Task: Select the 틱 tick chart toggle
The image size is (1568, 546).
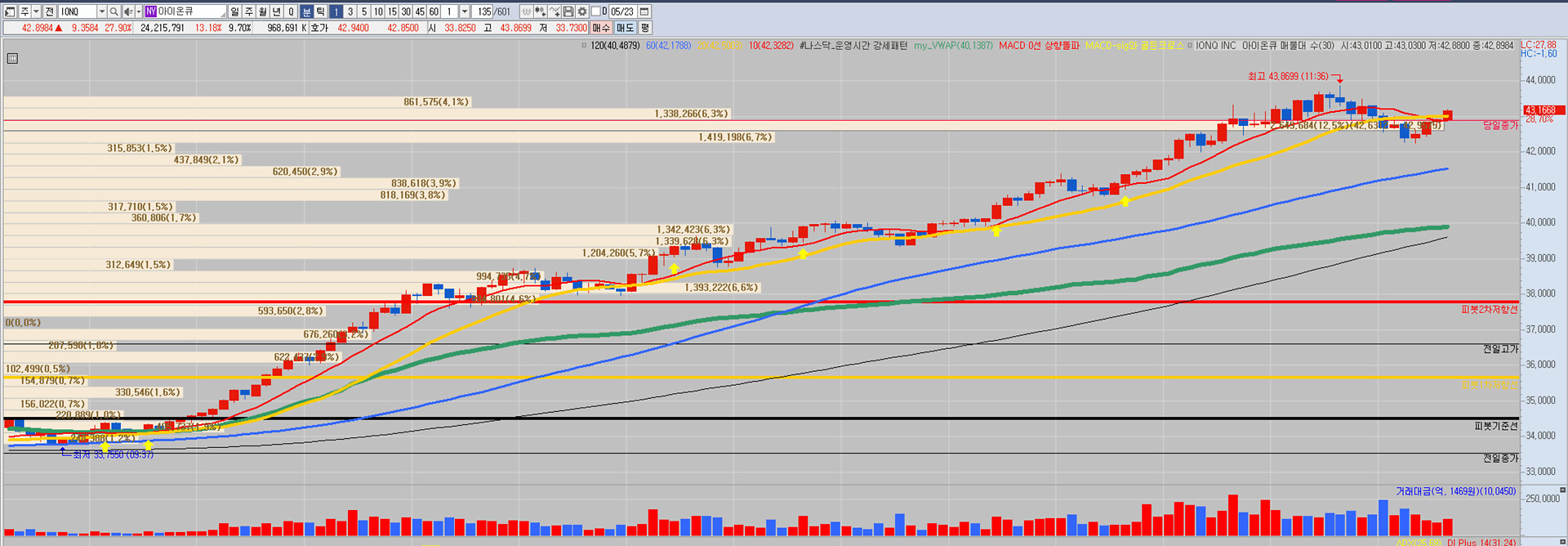Action: (x=320, y=11)
